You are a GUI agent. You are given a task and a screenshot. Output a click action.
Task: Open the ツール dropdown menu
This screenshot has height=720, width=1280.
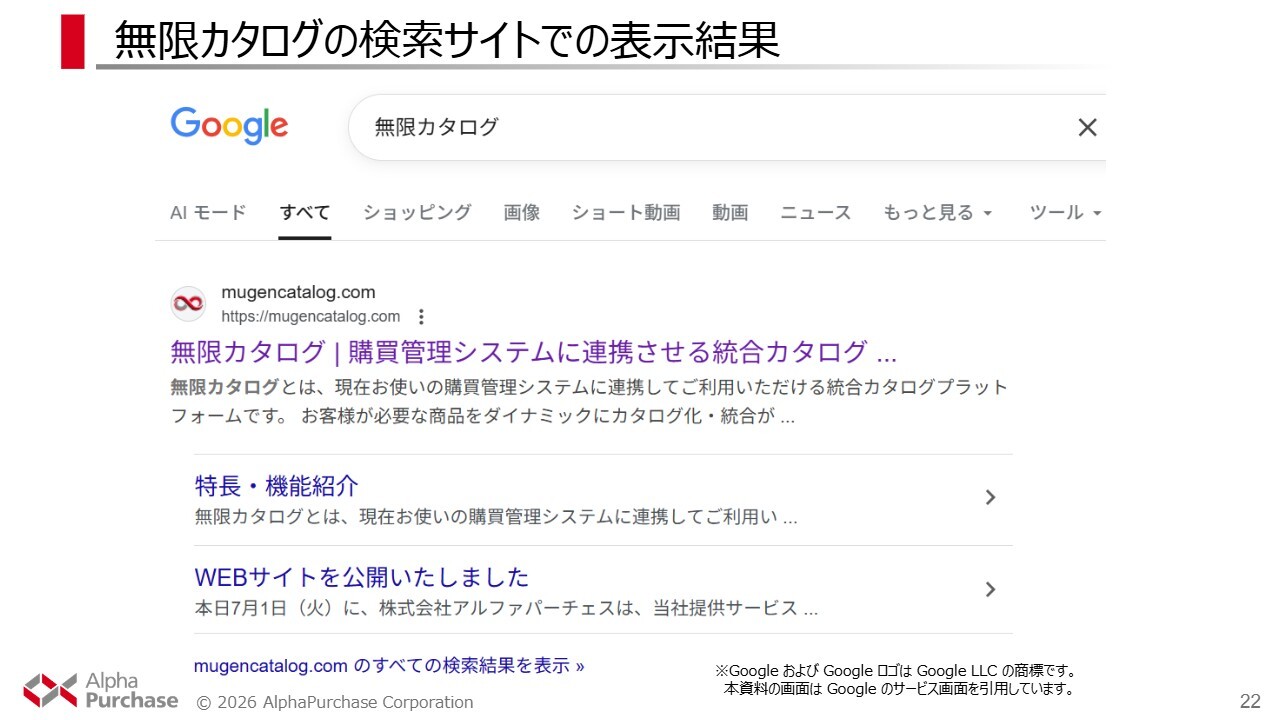tap(1065, 213)
